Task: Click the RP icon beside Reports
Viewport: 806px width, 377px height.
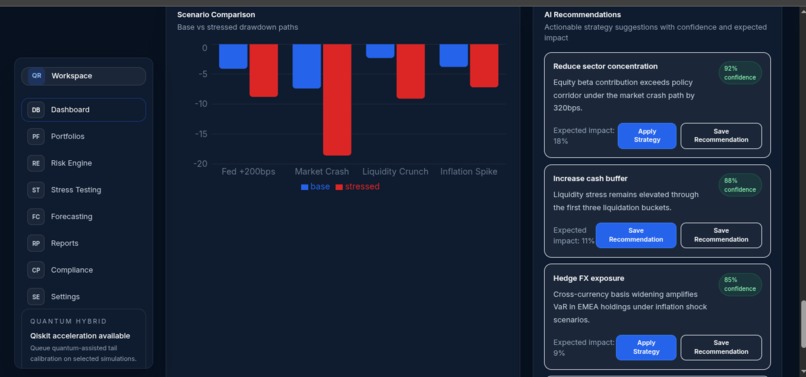Action: [36, 243]
